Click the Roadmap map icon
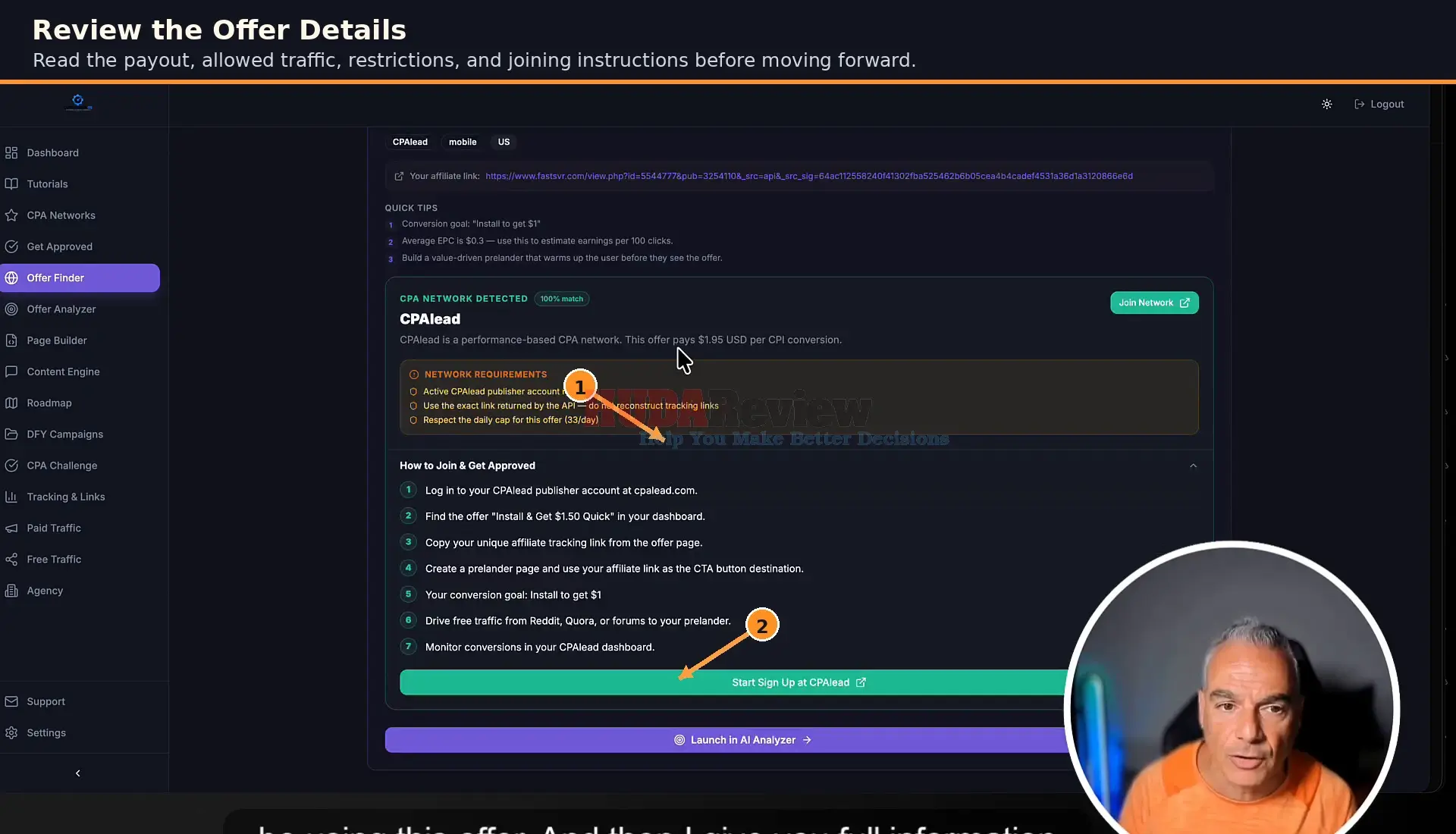 11,403
